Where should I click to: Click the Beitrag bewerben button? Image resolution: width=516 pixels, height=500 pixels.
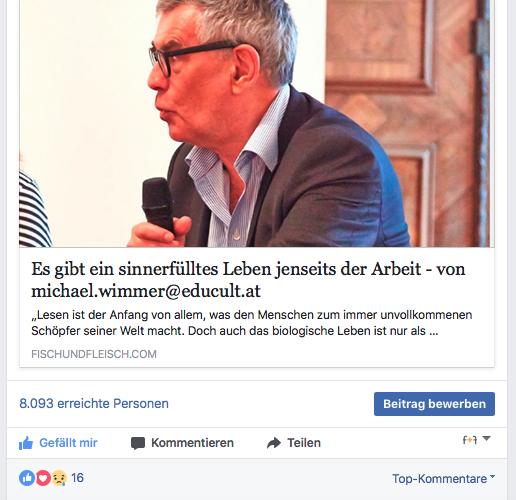point(434,404)
